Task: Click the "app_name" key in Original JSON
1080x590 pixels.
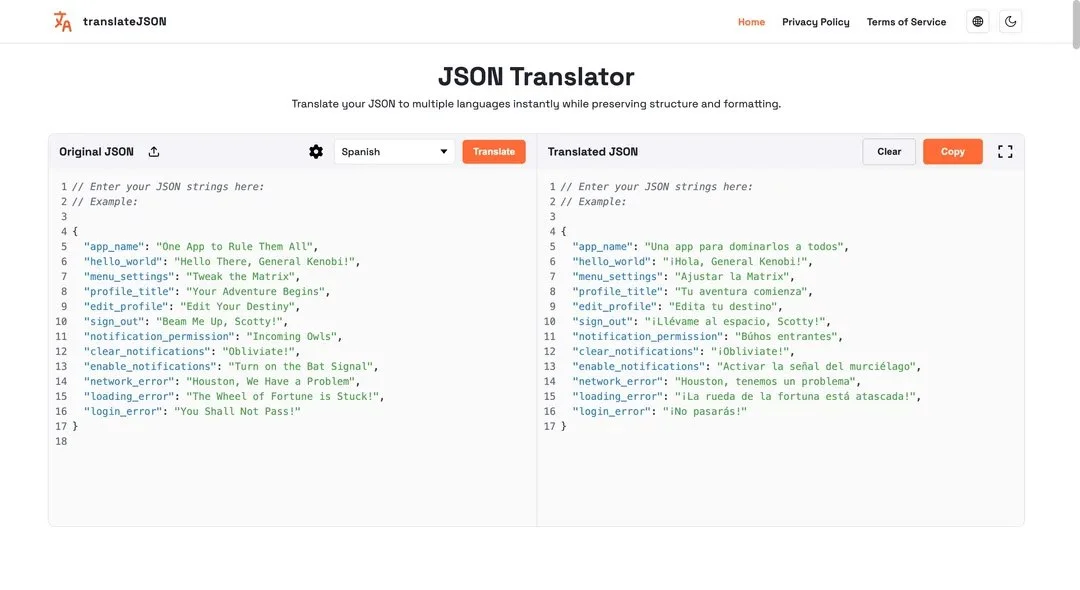Action: click(113, 247)
